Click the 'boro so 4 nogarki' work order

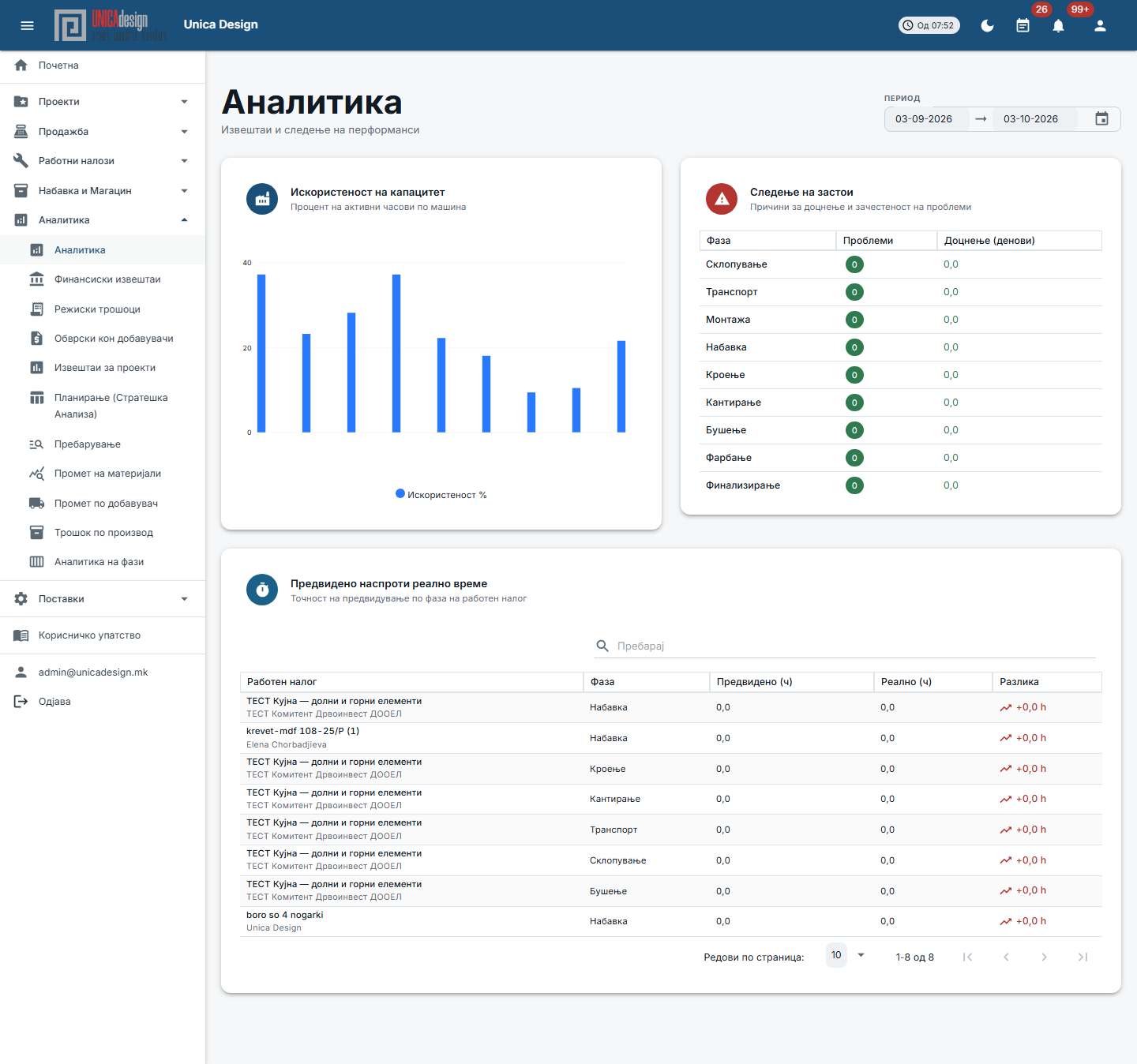point(670,921)
